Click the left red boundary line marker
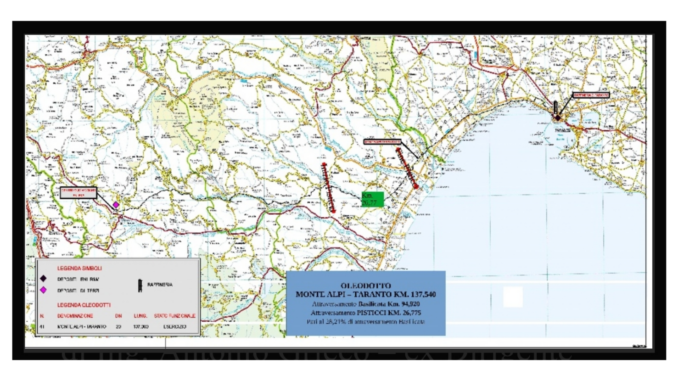Viewport: 678px width, 381px height. point(329,188)
